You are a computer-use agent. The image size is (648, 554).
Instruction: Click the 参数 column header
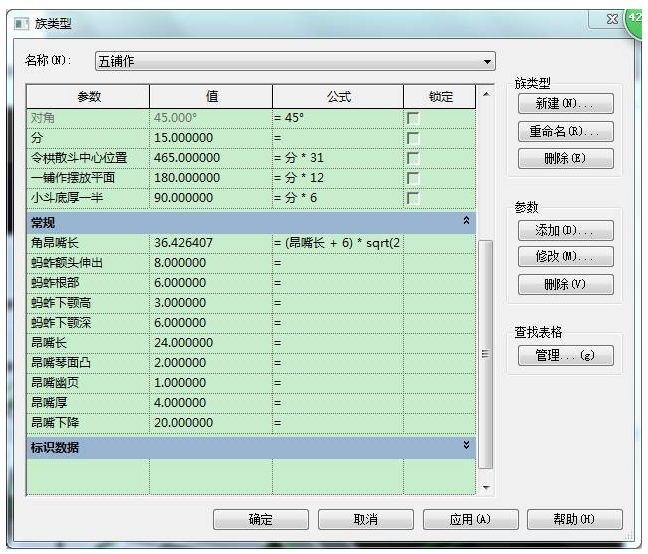(x=88, y=97)
